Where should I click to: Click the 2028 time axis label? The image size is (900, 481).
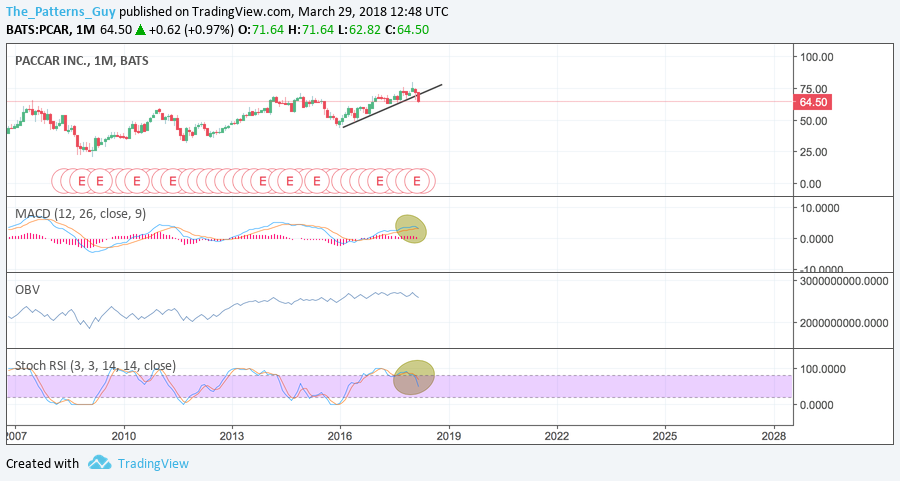click(x=774, y=436)
